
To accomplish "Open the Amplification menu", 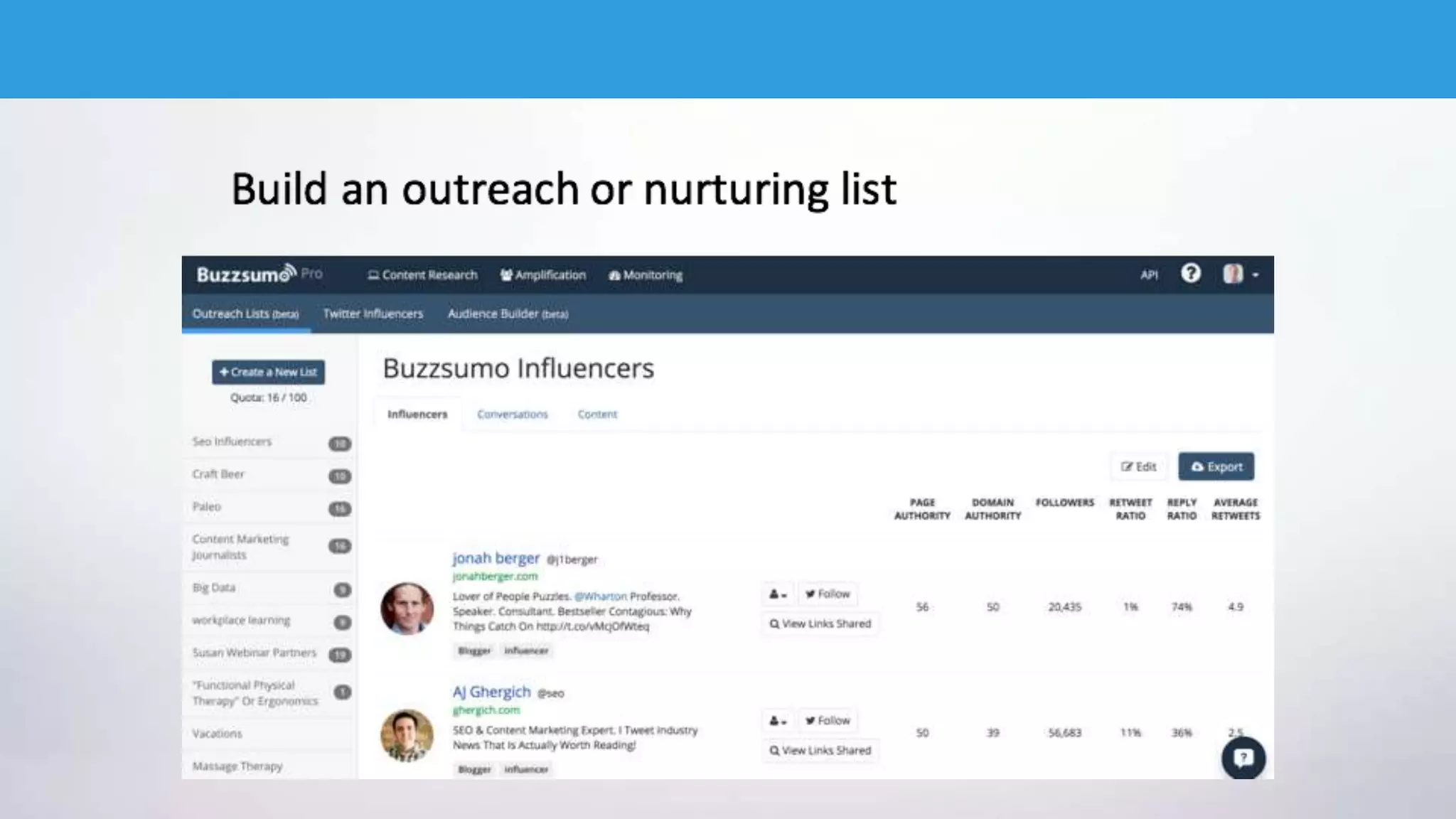I will [x=543, y=275].
